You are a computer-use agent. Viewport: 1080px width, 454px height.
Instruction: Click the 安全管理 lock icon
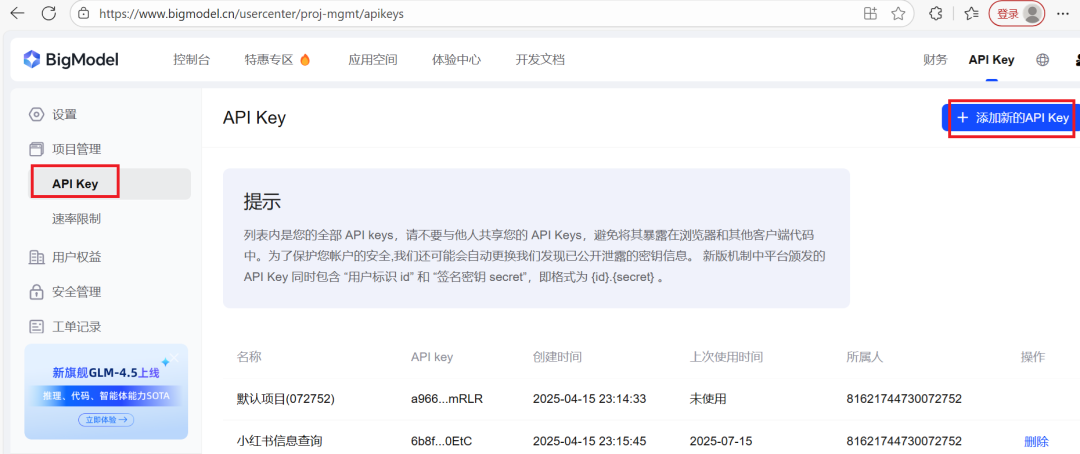(x=36, y=292)
